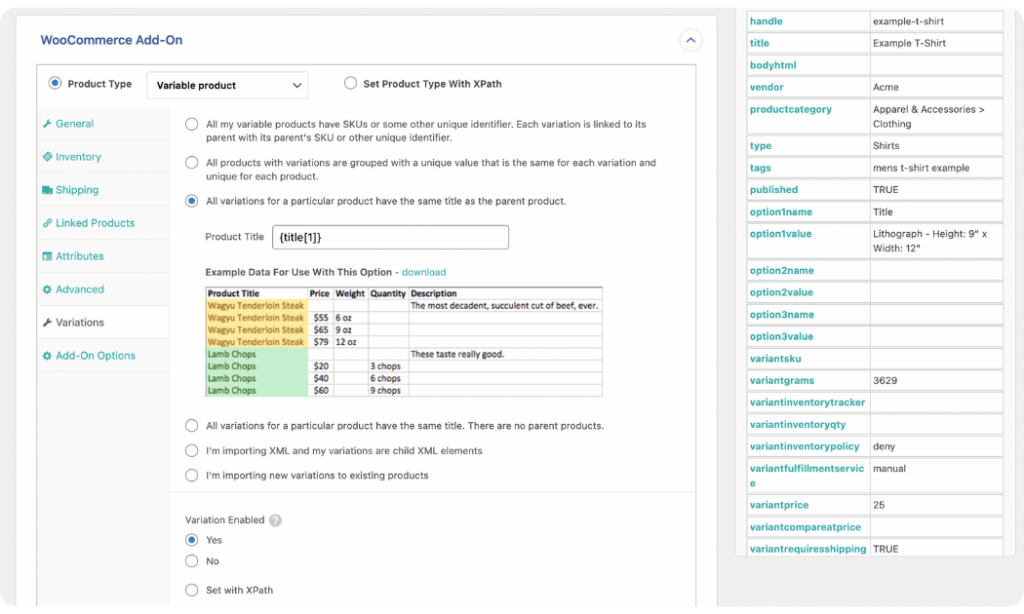Choose importing new variations to existing products

191,476
